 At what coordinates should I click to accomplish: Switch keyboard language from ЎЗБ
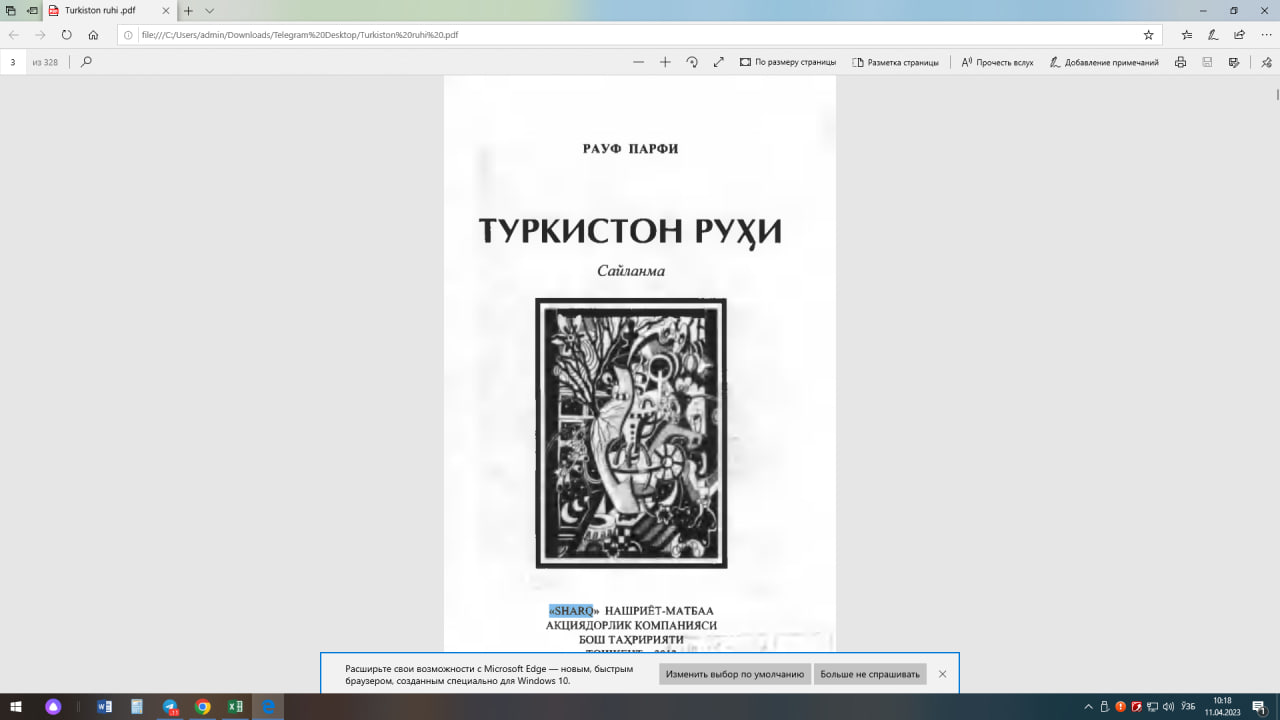click(x=1189, y=707)
